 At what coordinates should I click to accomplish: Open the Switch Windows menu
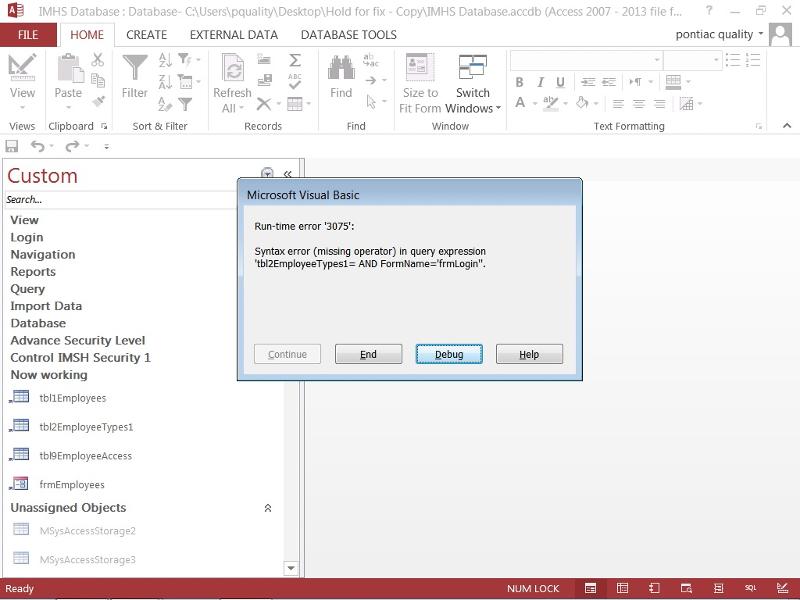click(473, 84)
